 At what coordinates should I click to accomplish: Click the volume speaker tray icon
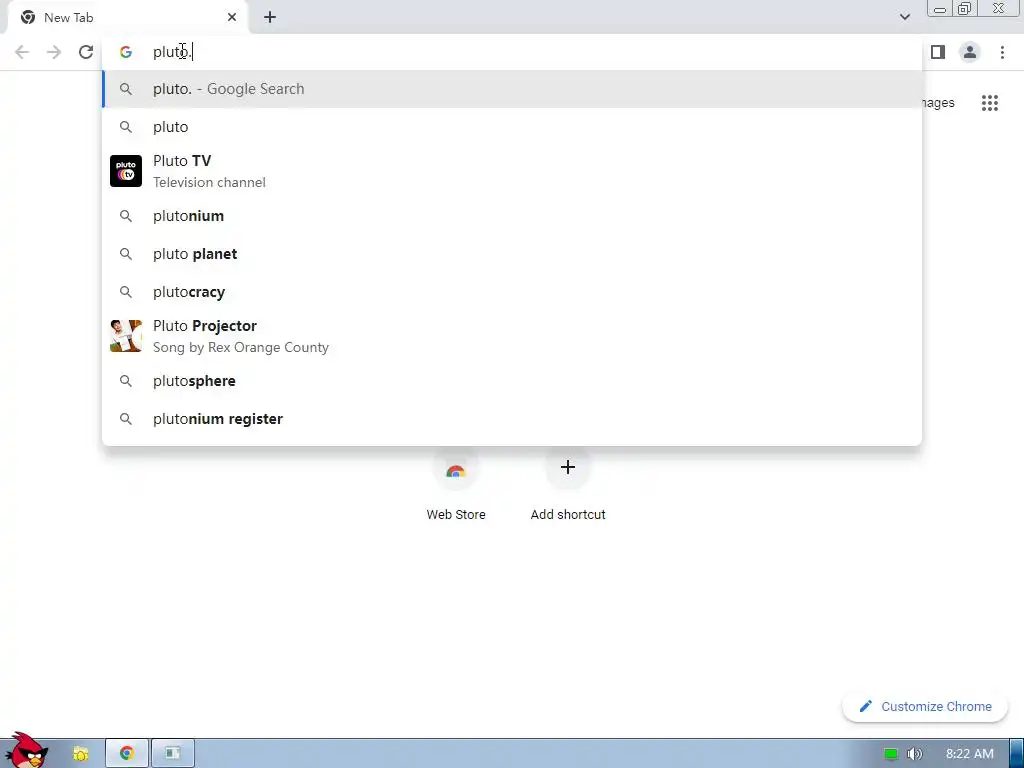(x=915, y=754)
